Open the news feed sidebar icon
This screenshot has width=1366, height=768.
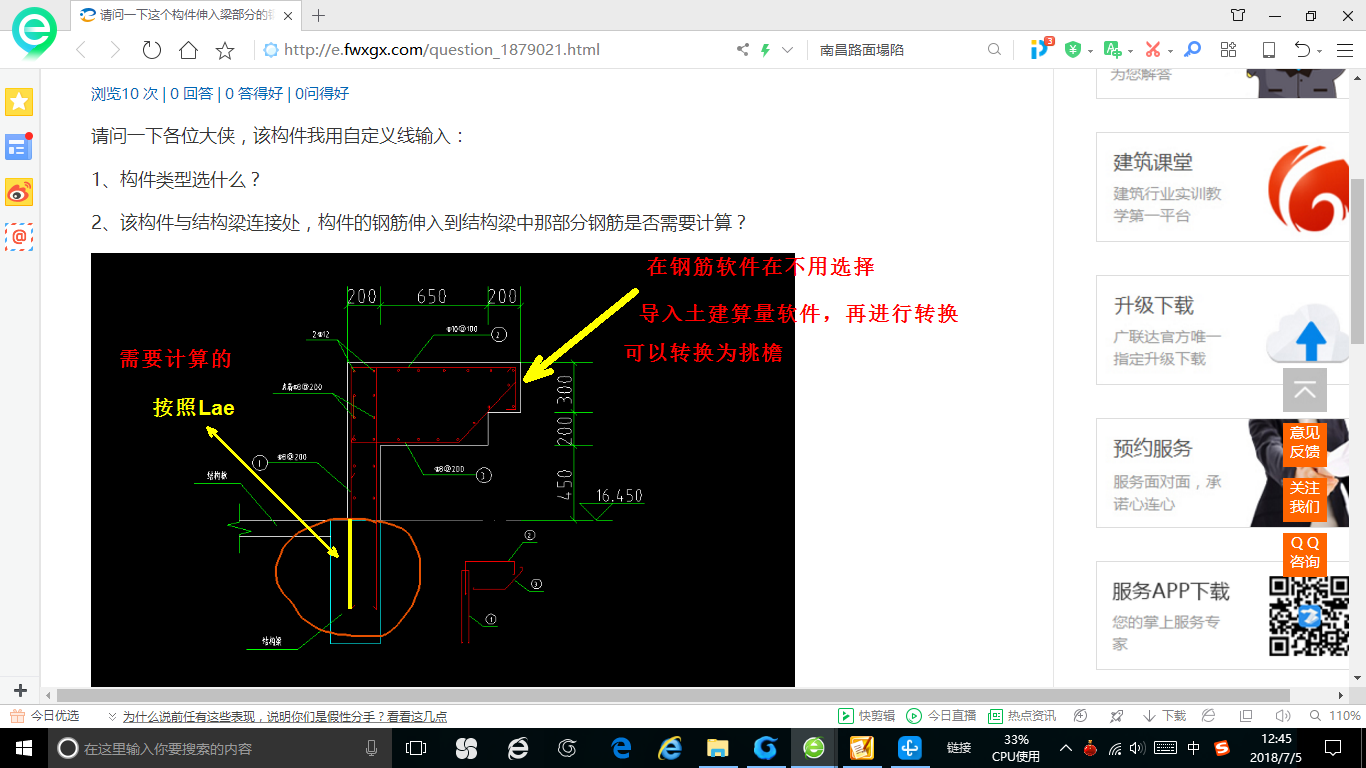19,147
